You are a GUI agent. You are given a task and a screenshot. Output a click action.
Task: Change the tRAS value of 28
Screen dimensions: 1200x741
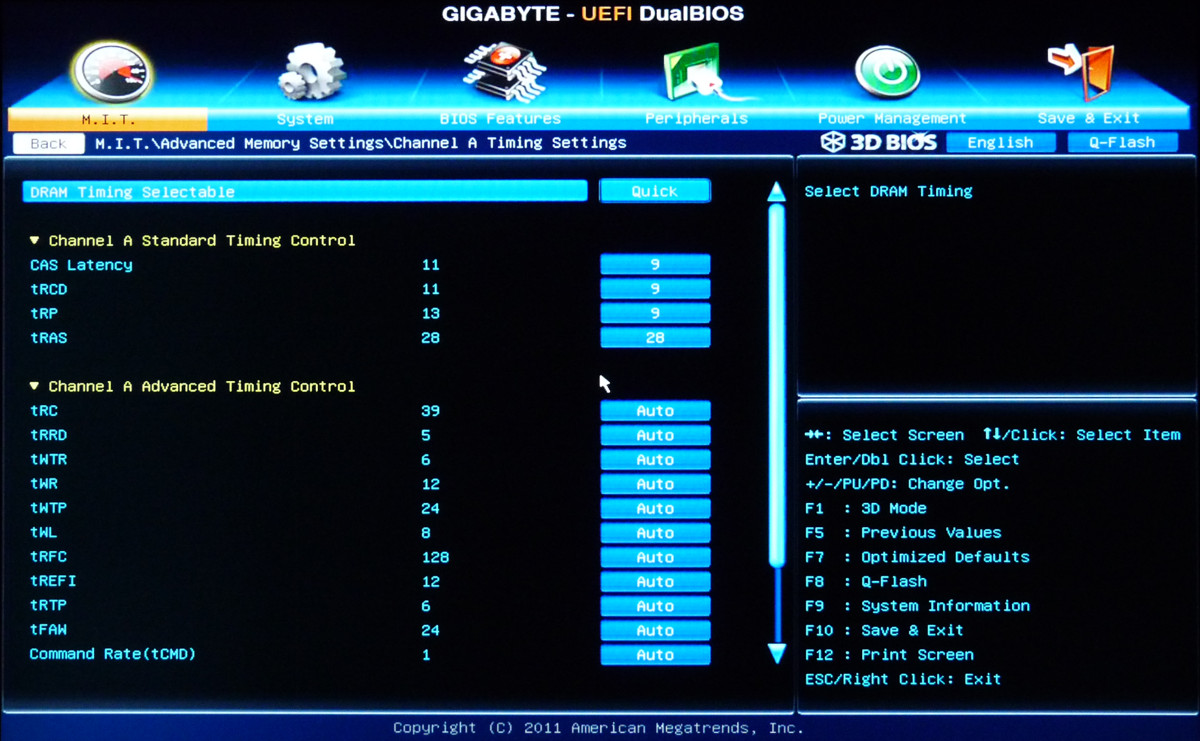tap(655, 338)
